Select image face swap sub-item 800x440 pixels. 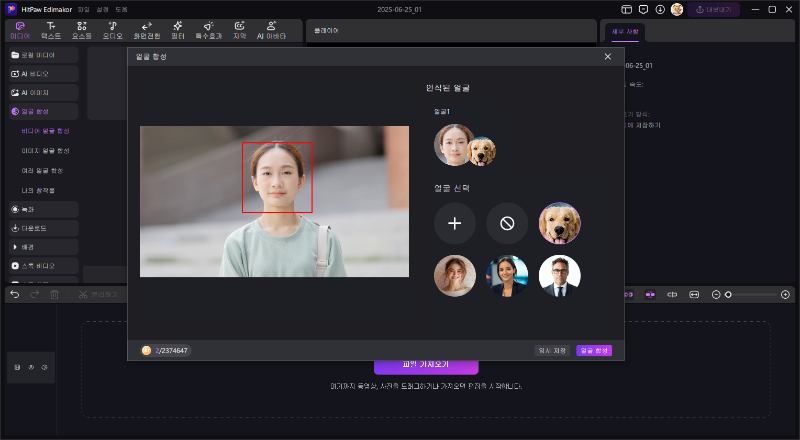pyautogui.click(x=45, y=151)
